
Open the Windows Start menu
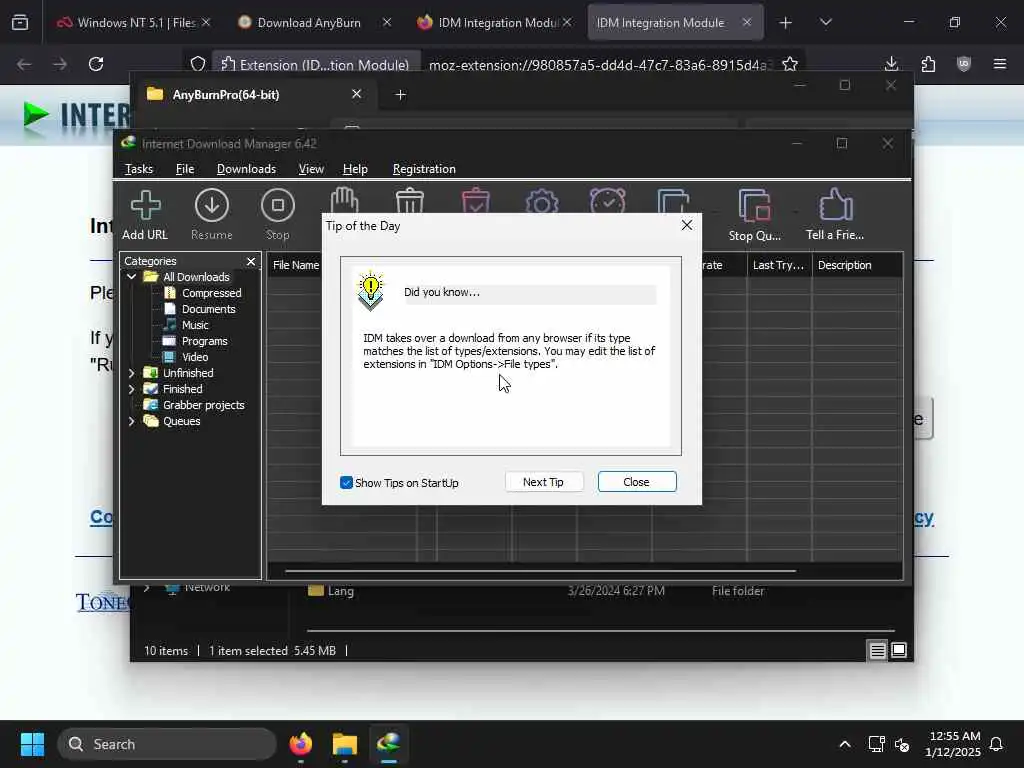32,744
